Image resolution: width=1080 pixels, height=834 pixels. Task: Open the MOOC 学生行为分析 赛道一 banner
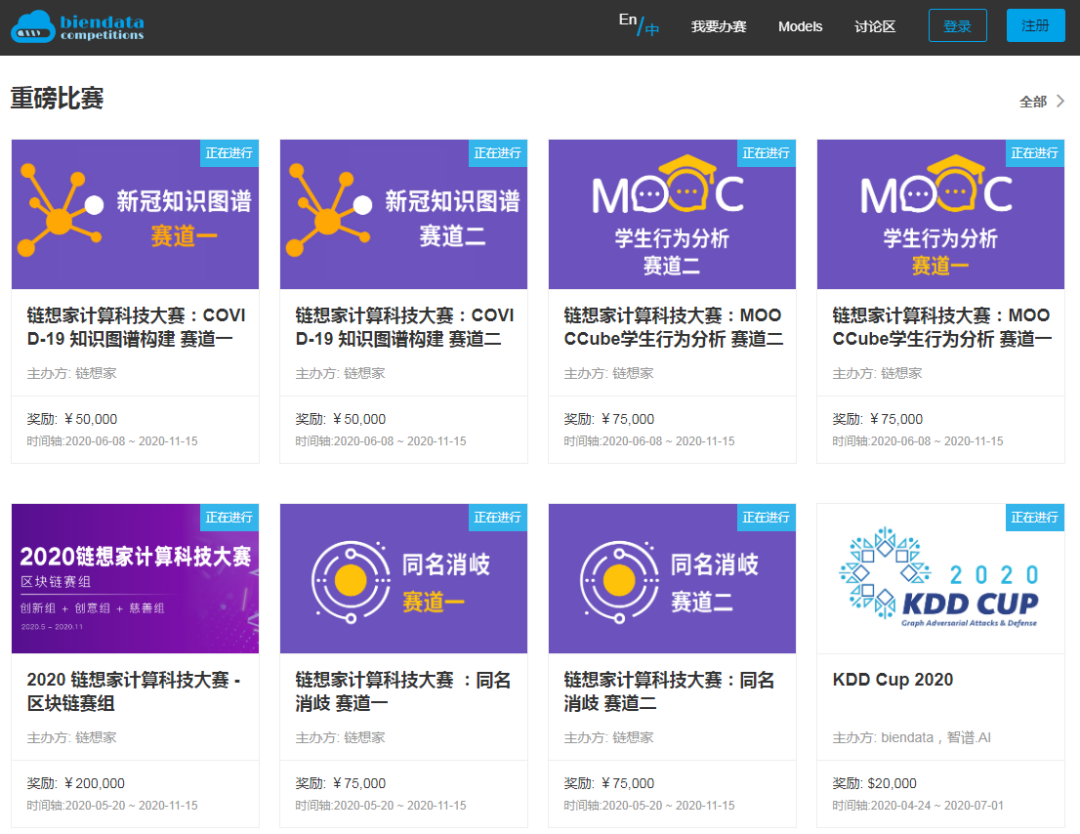941,214
